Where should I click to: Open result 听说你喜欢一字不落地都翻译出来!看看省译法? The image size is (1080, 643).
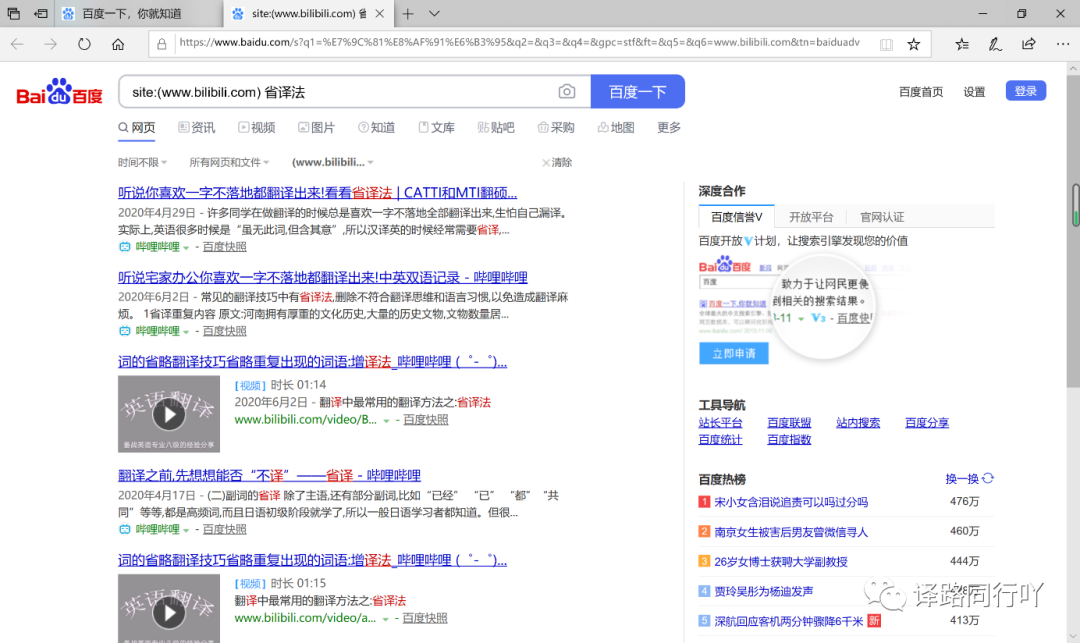[318, 193]
